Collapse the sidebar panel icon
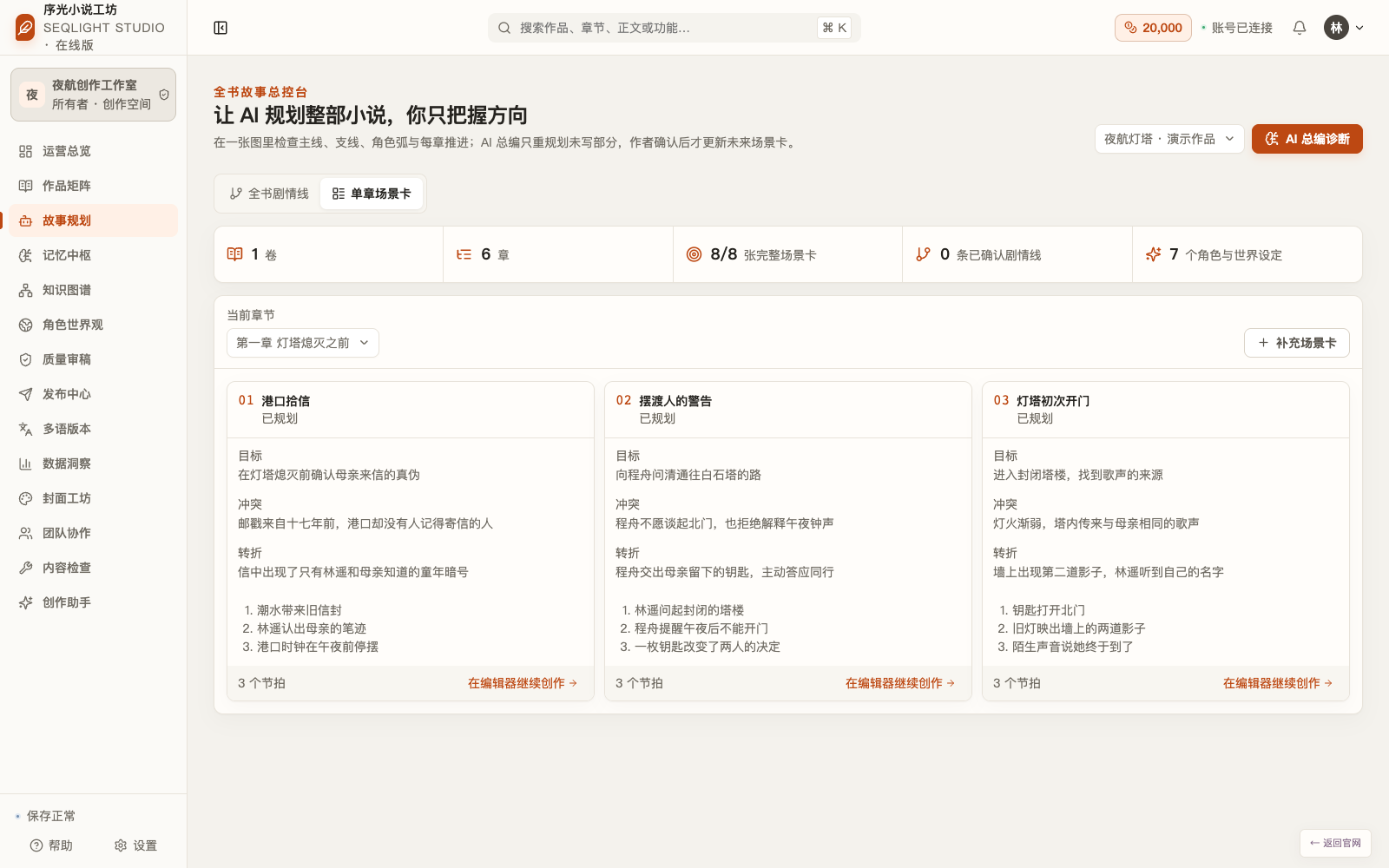 pyautogui.click(x=221, y=28)
